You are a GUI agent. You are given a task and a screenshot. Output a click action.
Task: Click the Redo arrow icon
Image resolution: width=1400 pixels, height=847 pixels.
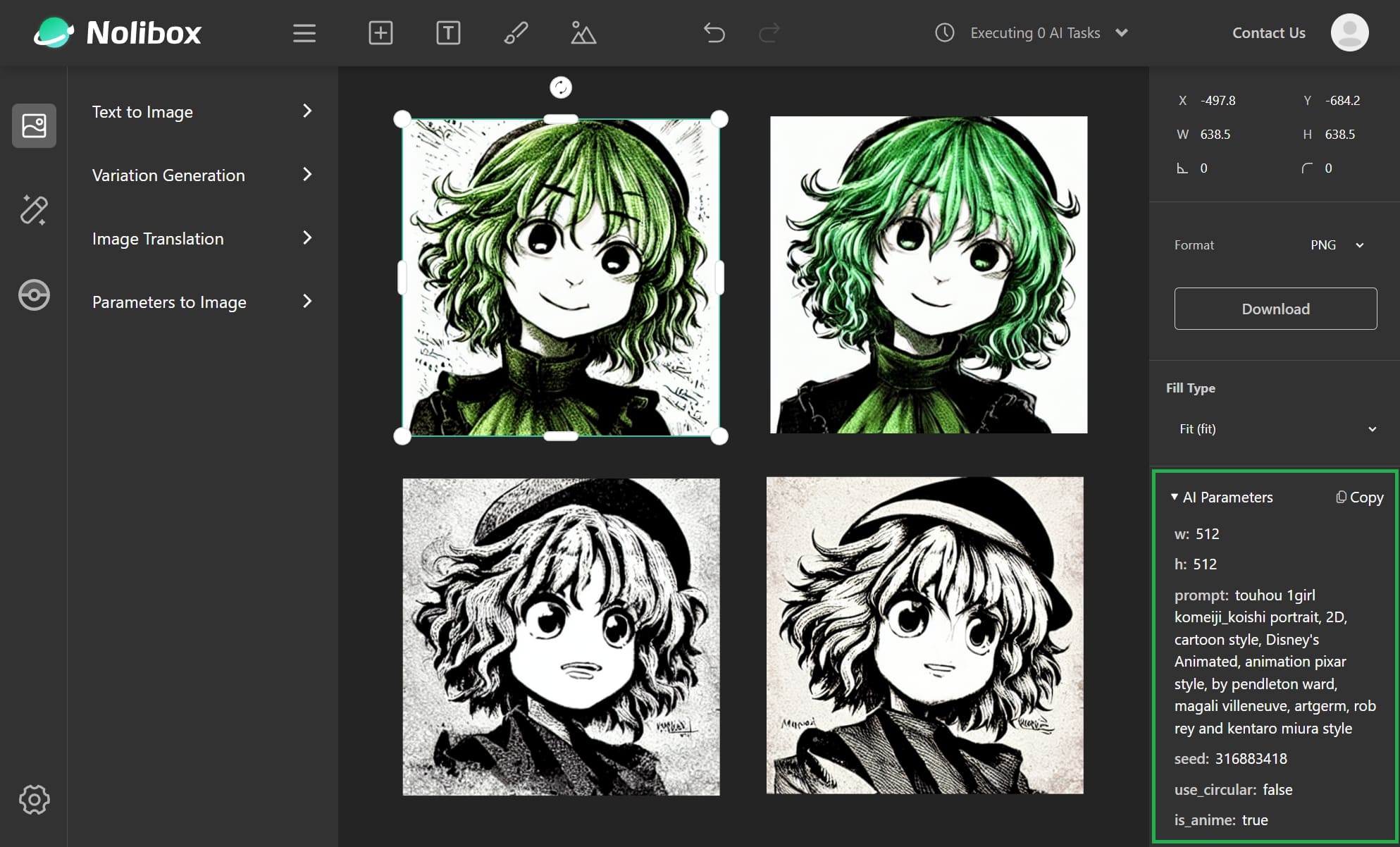(769, 33)
